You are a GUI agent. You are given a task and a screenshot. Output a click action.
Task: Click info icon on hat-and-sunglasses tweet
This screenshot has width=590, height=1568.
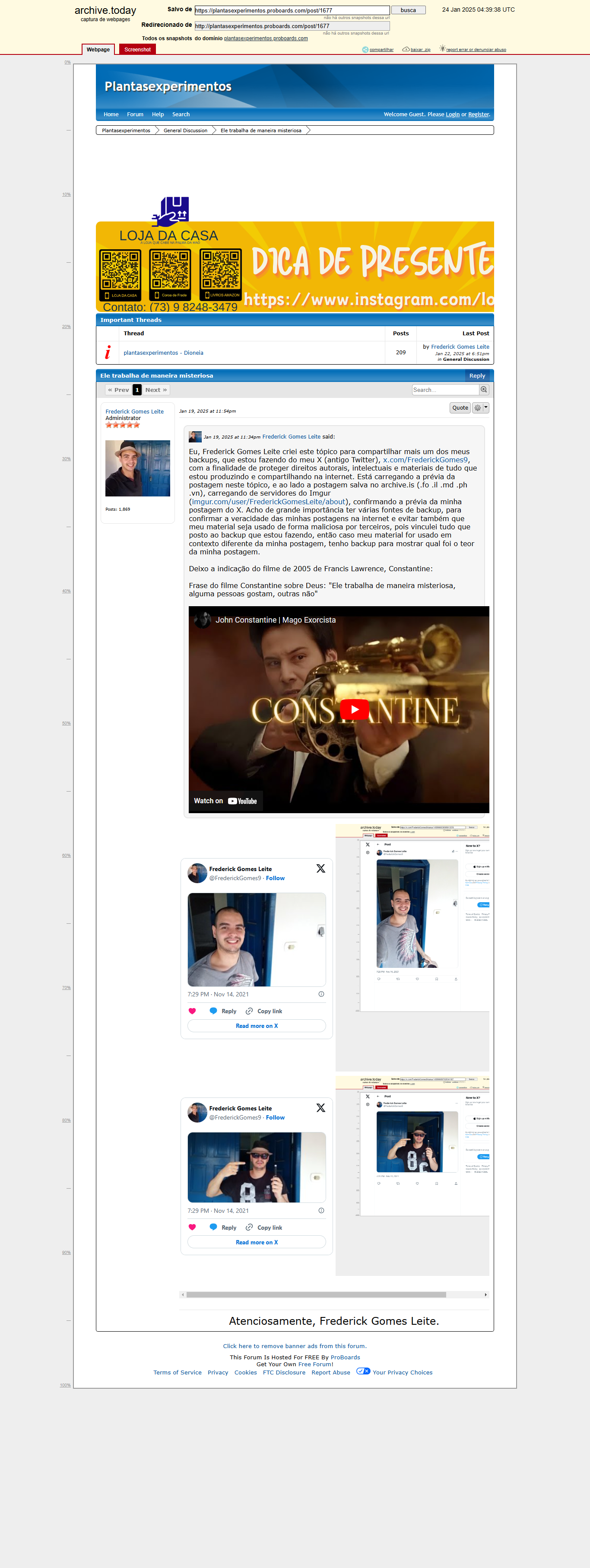click(321, 1211)
